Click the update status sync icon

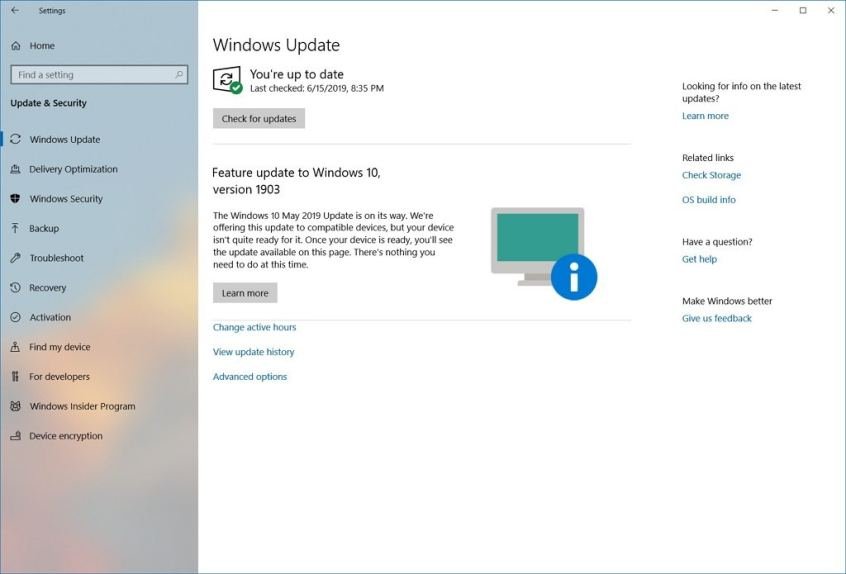[x=227, y=80]
